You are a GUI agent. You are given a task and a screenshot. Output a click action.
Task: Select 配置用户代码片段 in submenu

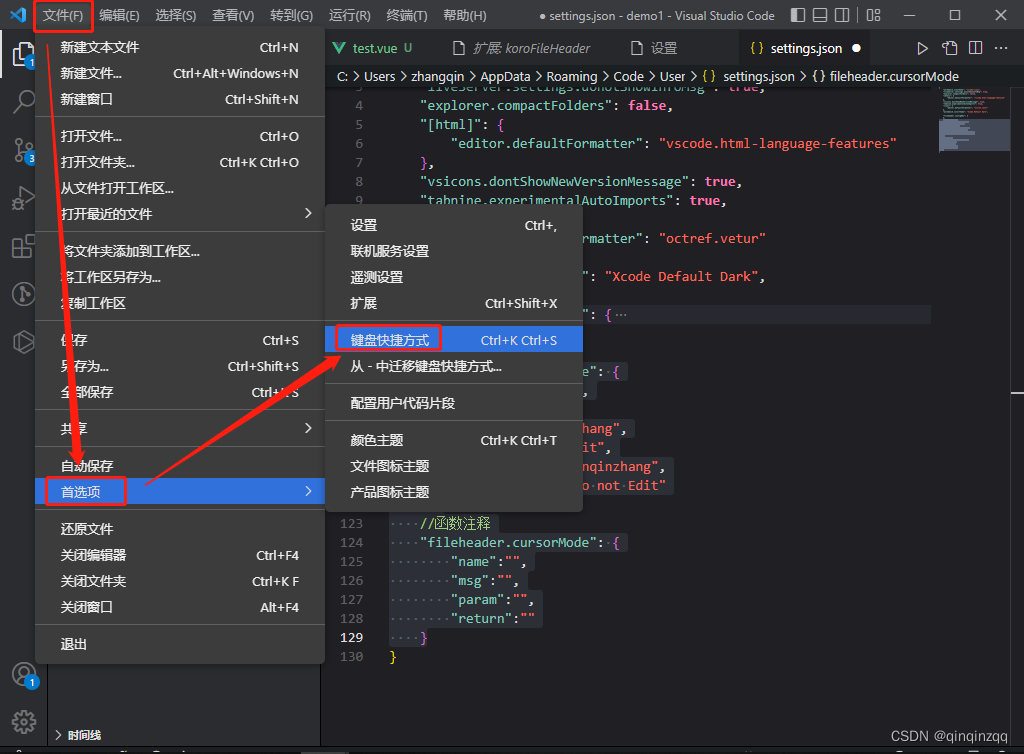454,403
